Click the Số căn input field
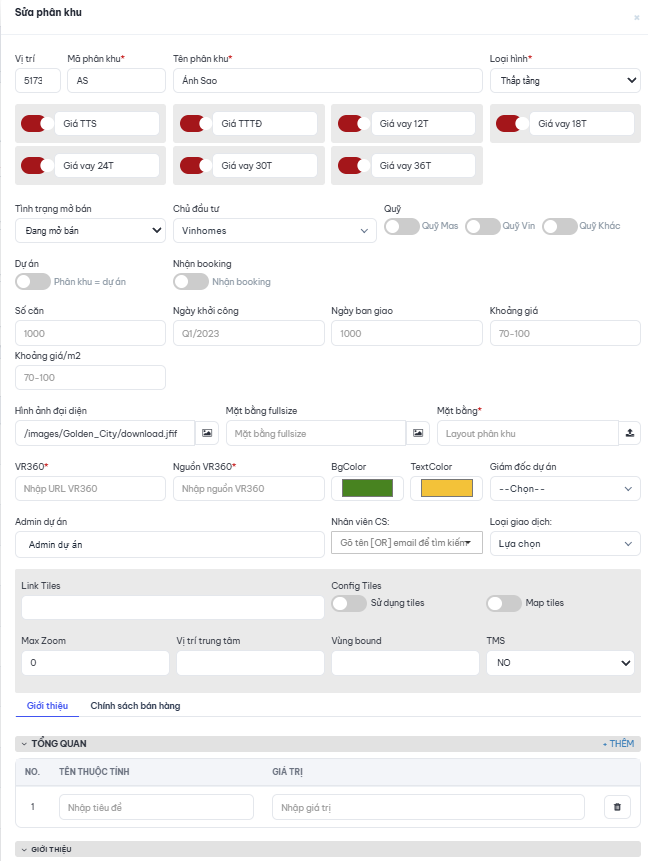The image size is (648, 861). coord(90,333)
